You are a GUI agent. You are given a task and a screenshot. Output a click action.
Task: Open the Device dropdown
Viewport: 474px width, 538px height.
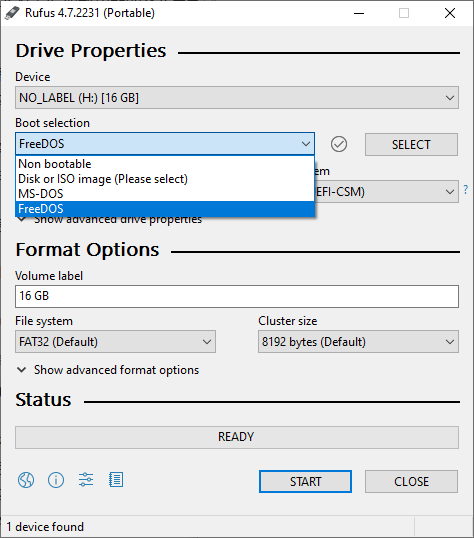[237, 98]
